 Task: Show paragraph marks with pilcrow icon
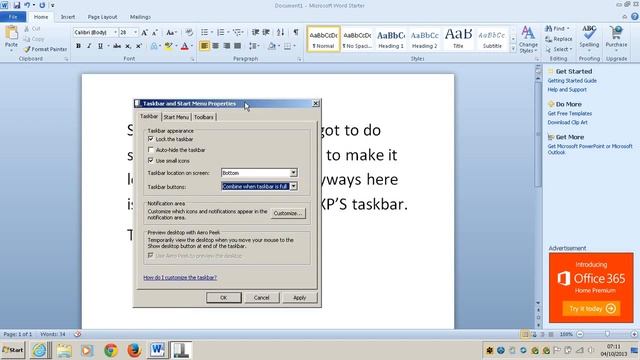[x=296, y=32]
